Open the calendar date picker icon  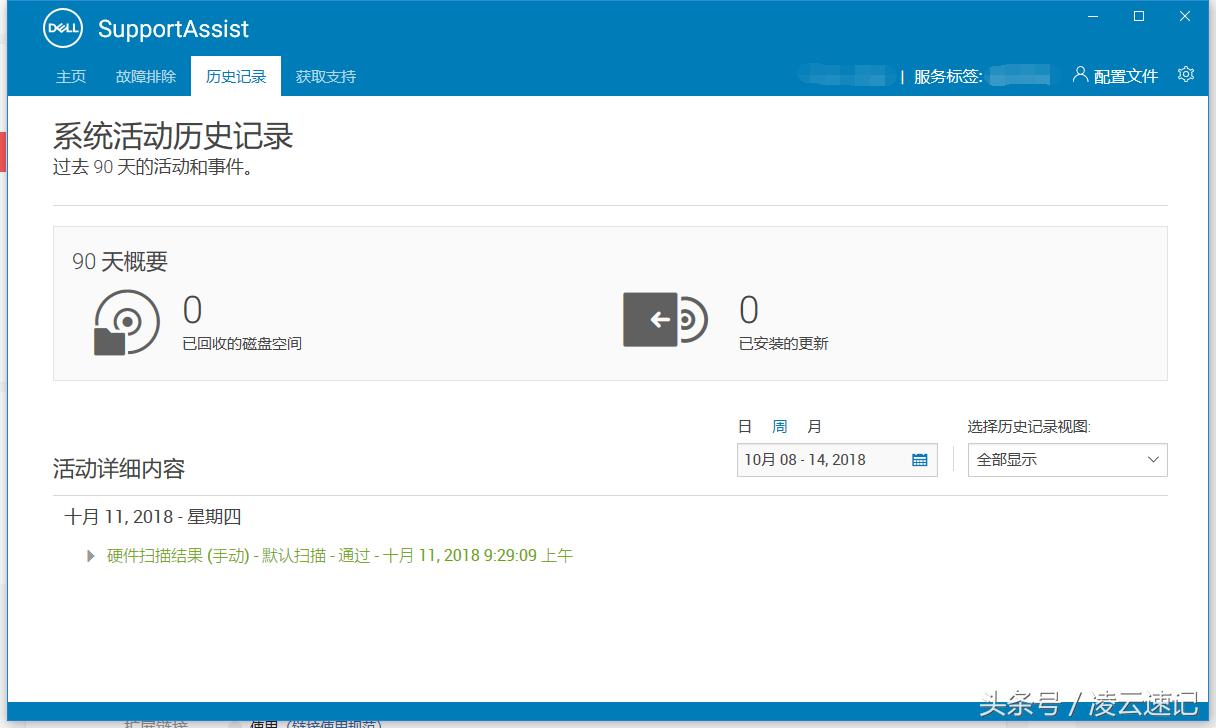click(x=920, y=459)
